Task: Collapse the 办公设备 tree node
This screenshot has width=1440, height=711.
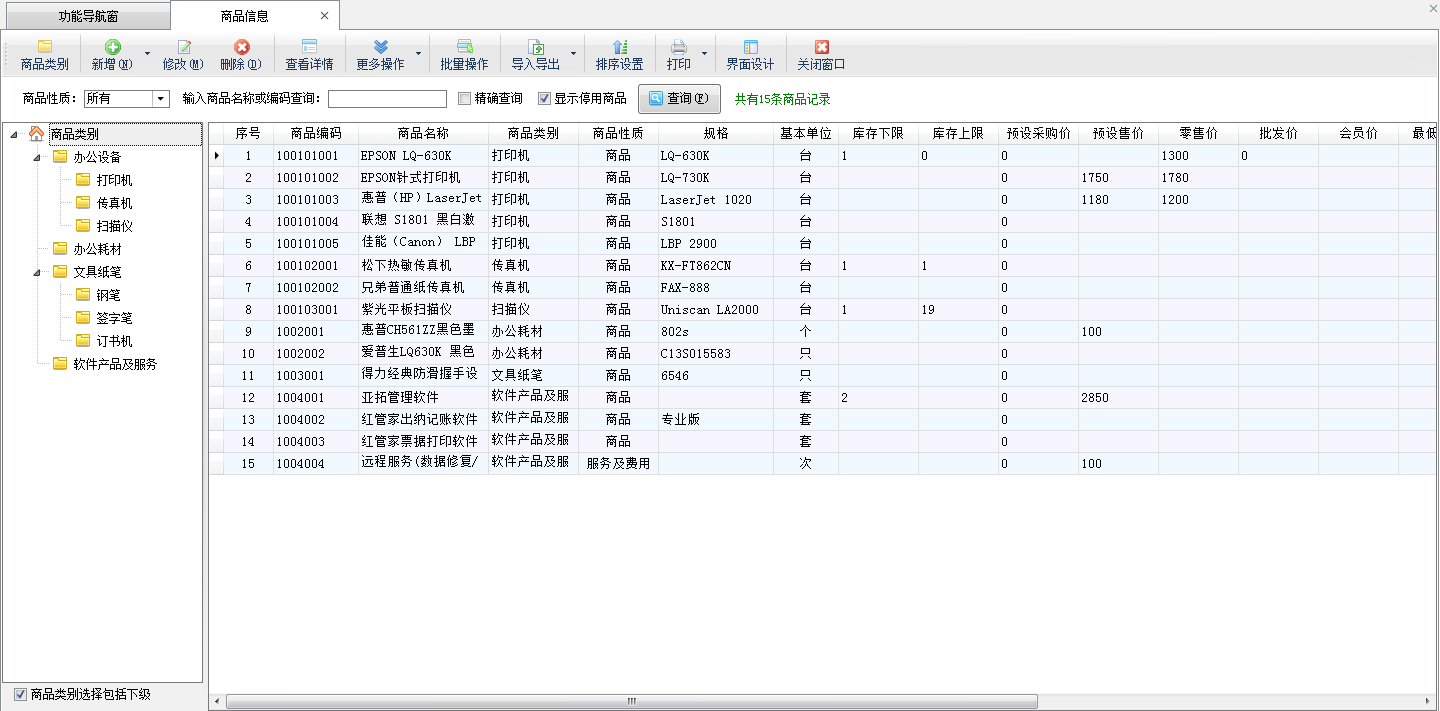Action: tap(37, 157)
